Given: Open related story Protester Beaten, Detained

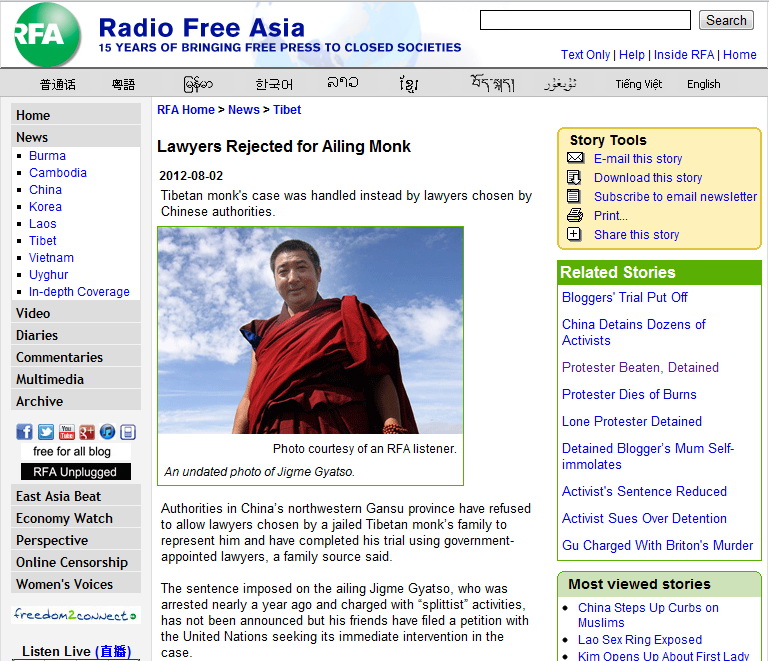Looking at the screenshot, I should point(640,368).
